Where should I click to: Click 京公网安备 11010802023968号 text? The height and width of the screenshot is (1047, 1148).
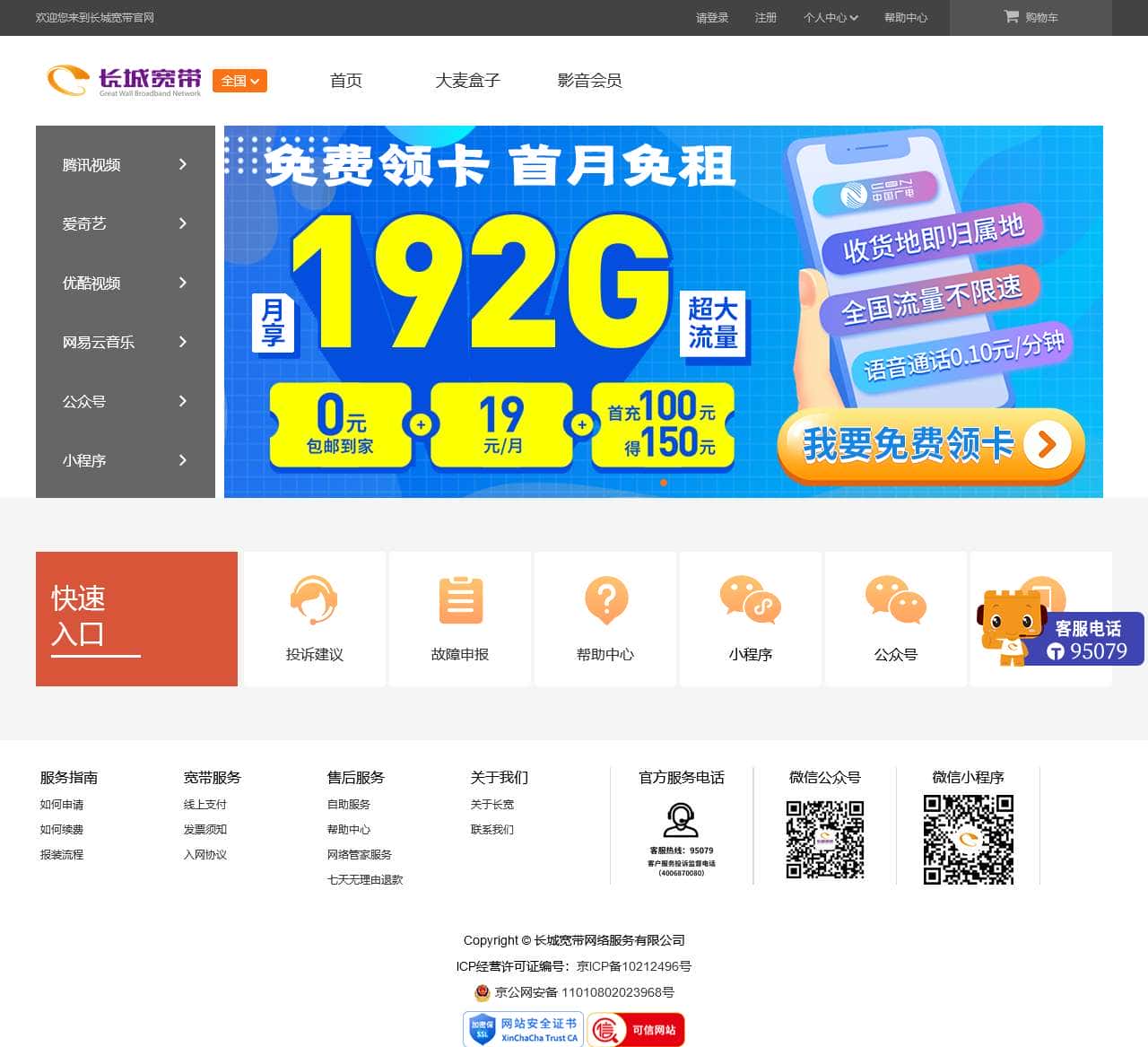585,992
